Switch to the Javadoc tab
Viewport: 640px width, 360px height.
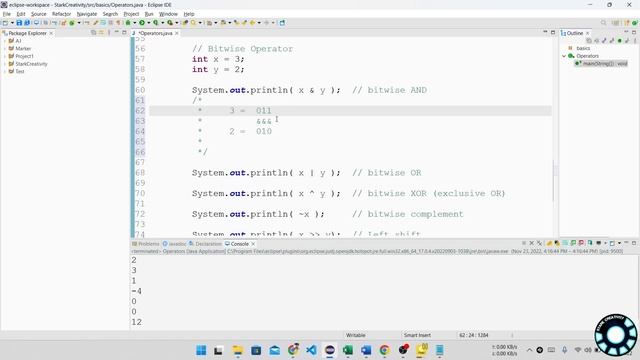(x=174, y=244)
